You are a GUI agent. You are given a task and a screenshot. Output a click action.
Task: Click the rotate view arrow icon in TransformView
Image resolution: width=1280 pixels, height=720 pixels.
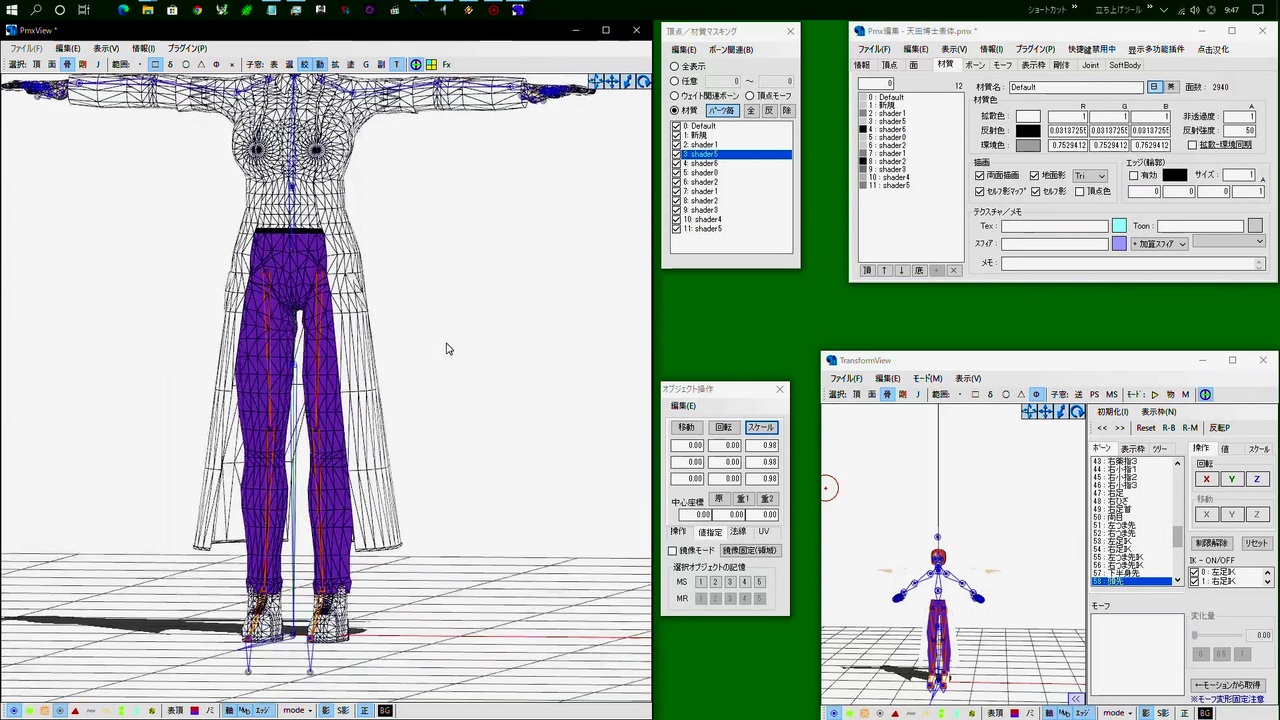(1077, 412)
